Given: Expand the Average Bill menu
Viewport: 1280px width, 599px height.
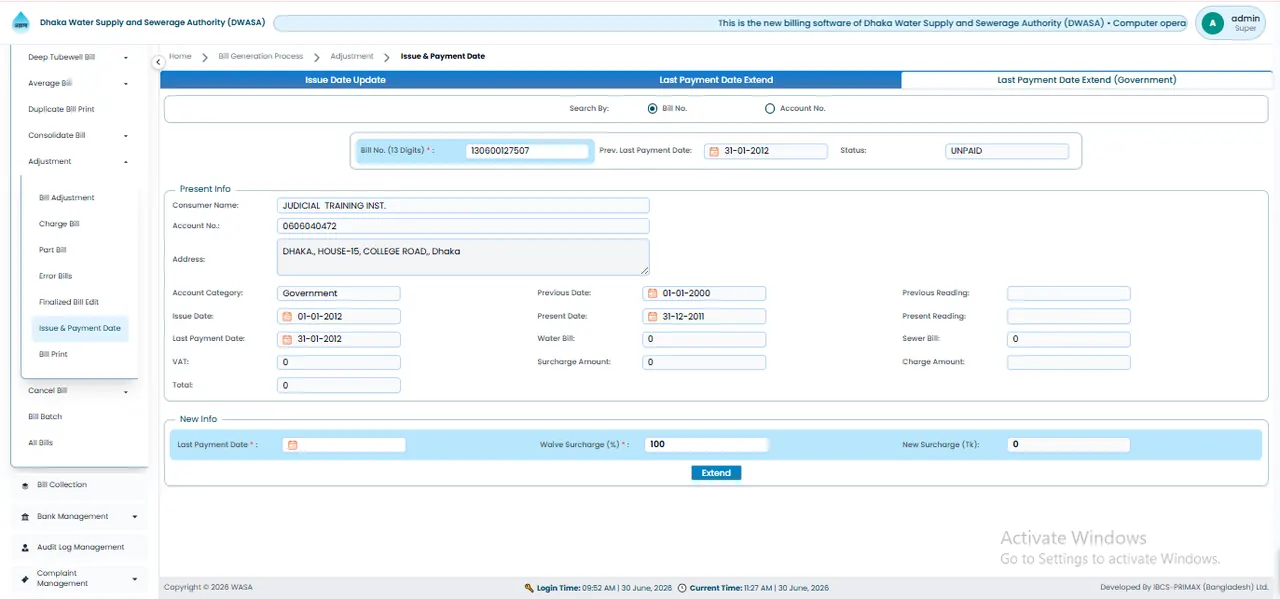Looking at the screenshot, I should pyautogui.click(x=126, y=84).
